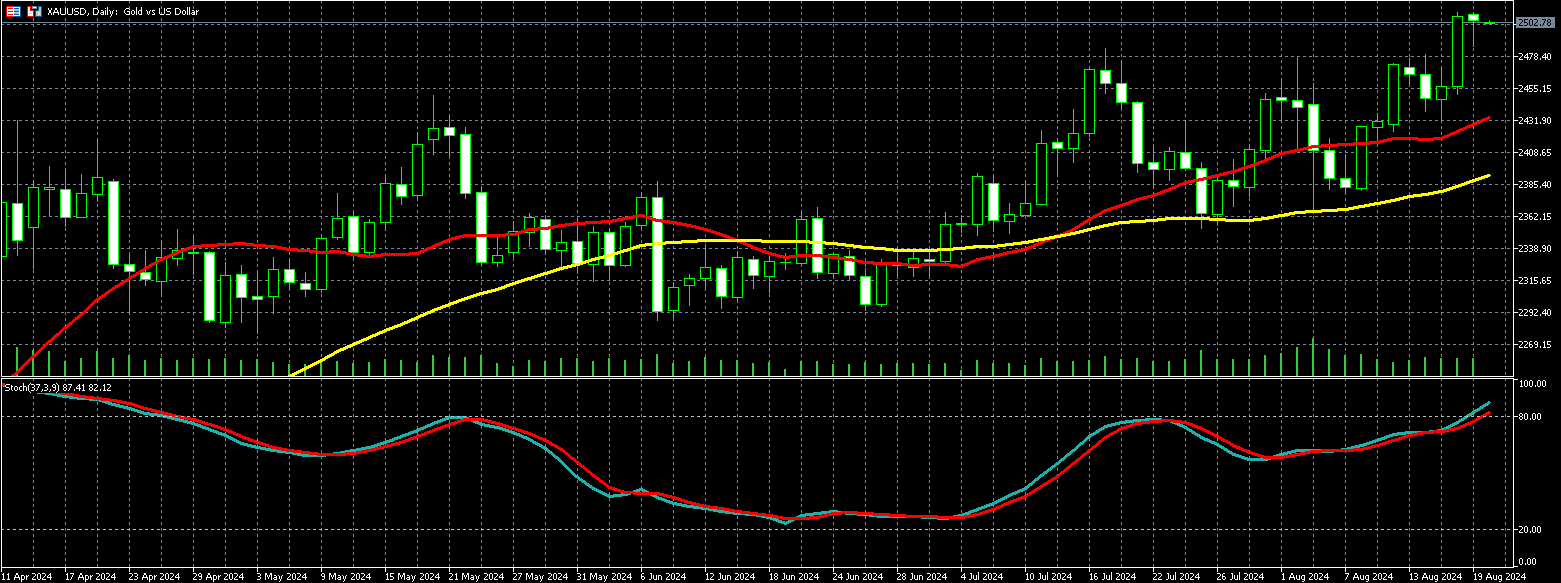Viewport: 1561px width, 583px height.
Task: Click the 2269.15 price axis label
Action: click(x=1533, y=345)
